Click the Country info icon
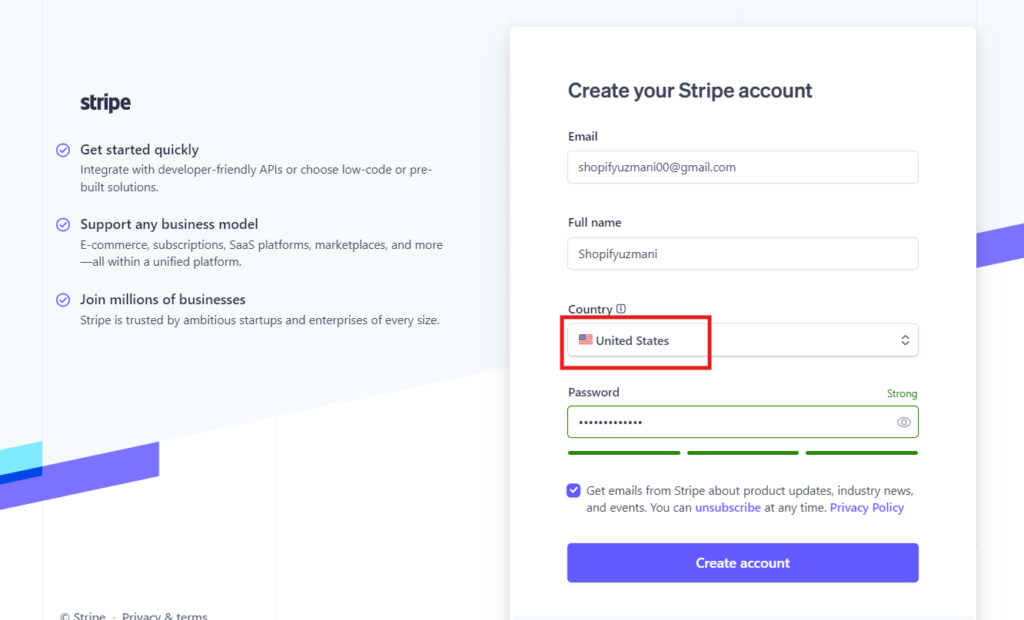 click(x=621, y=309)
